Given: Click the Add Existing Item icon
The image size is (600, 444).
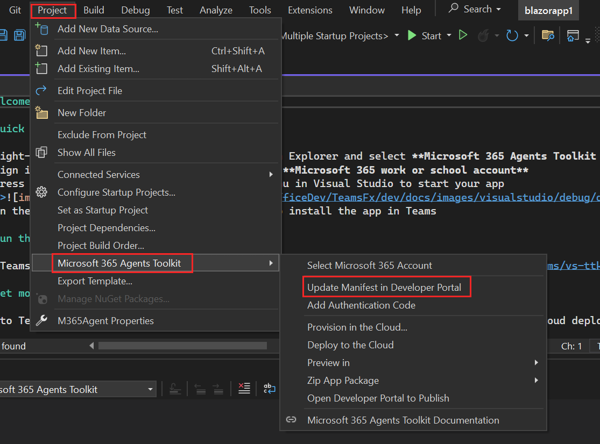Looking at the screenshot, I should [x=41, y=68].
